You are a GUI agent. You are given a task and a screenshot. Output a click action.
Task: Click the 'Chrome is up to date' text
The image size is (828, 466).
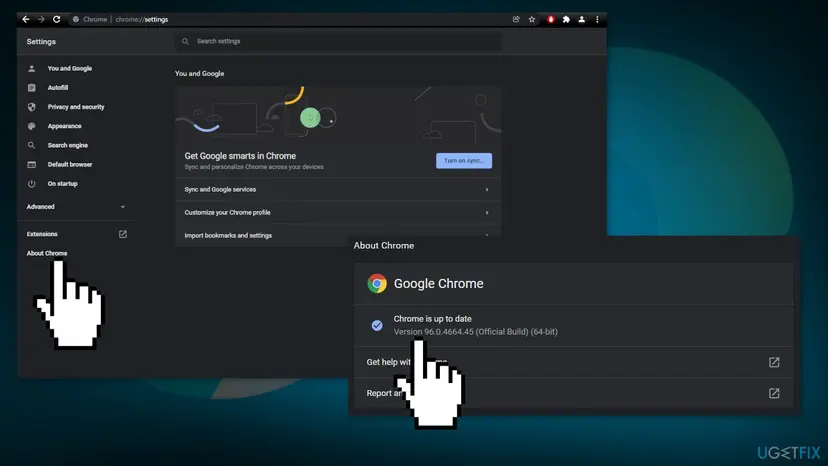click(x=432, y=319)
